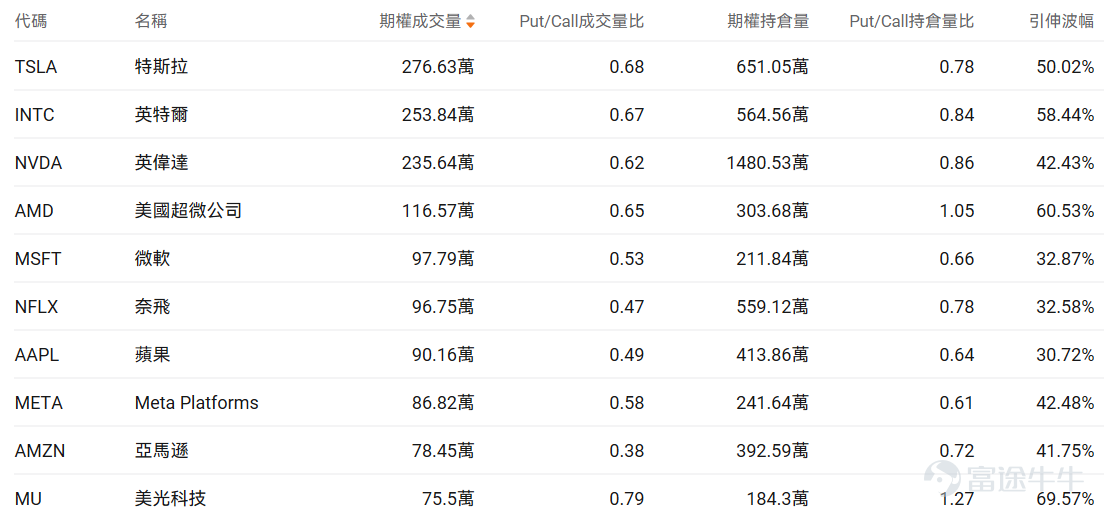
Task: Select the stock name 美國超微公司
Action: pos(188,211)
